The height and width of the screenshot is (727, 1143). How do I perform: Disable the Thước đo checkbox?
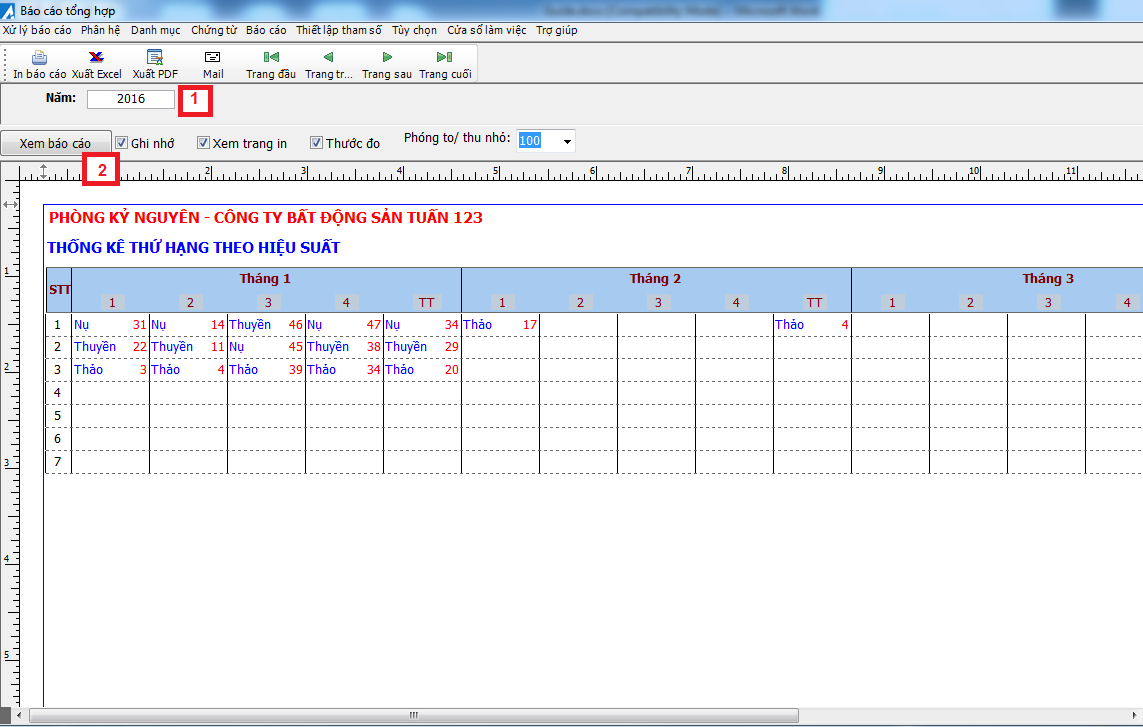click(x=316, y=143)
